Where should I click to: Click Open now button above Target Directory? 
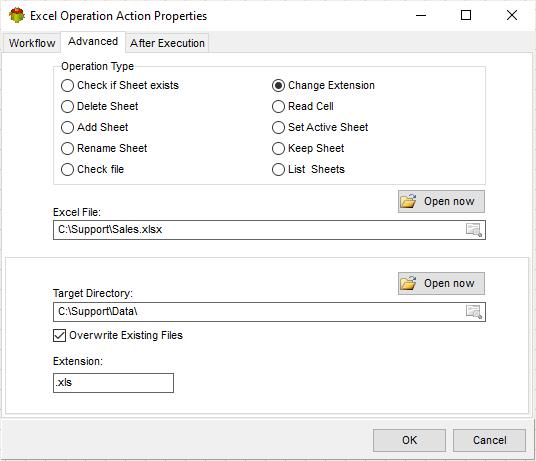(441, 283)
